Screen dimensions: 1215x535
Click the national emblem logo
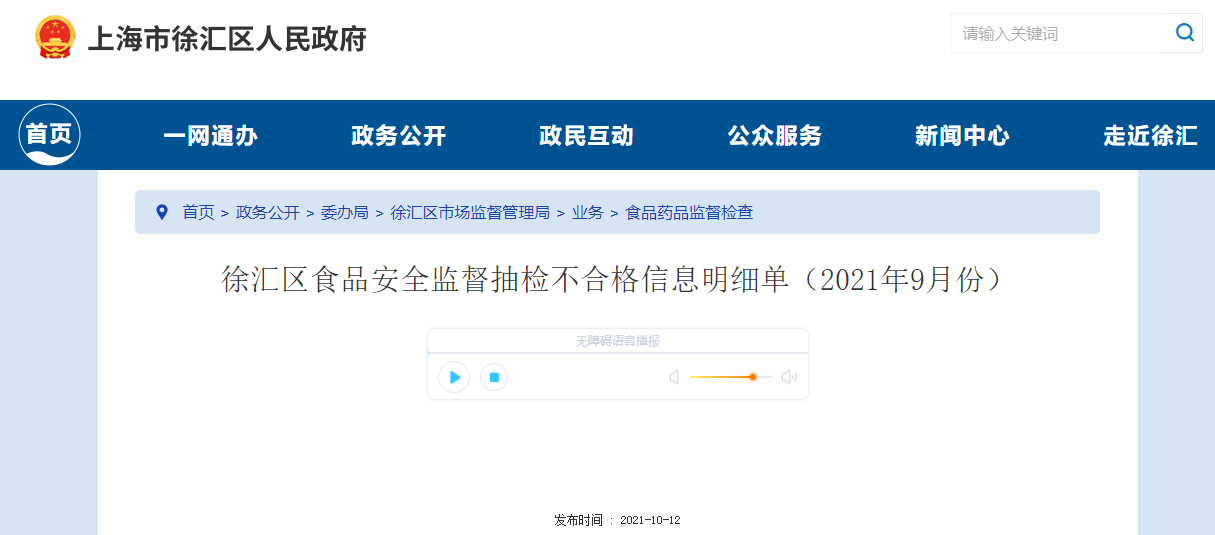point(55,38)
